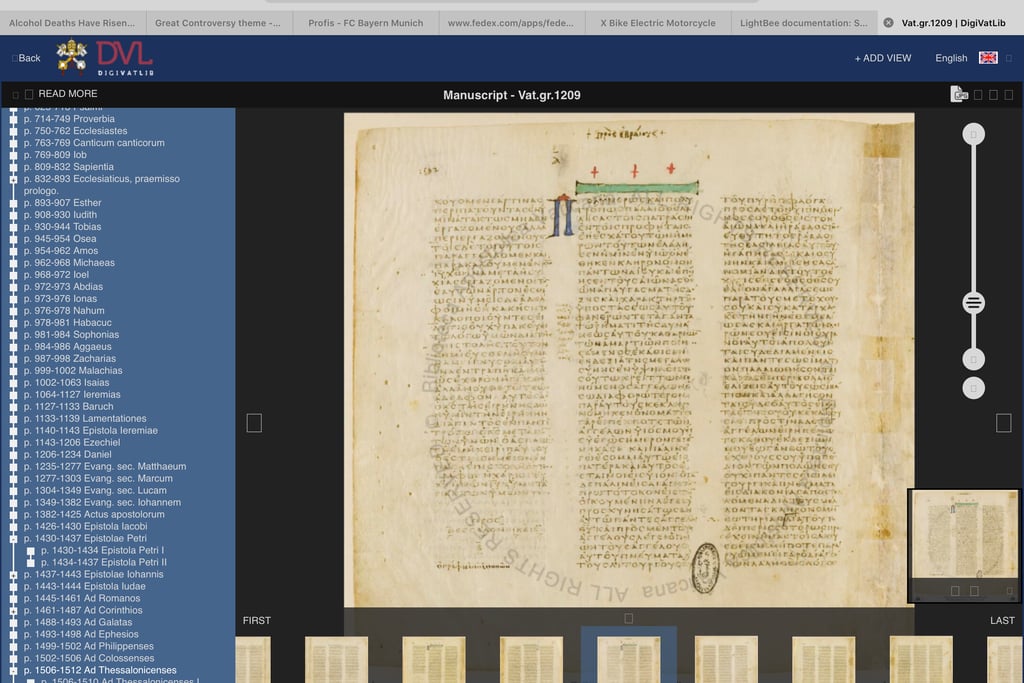Expand the Ecclesiasticus tree node
The height and width of the screenshot is (683, 1024).
13,179
